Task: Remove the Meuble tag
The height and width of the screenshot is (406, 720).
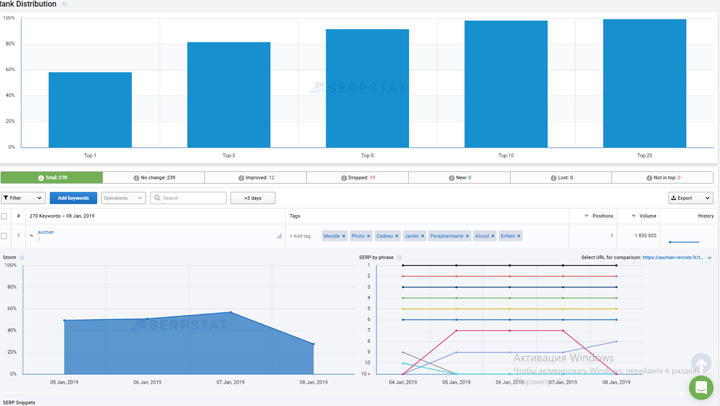Action: pos(343,236)
